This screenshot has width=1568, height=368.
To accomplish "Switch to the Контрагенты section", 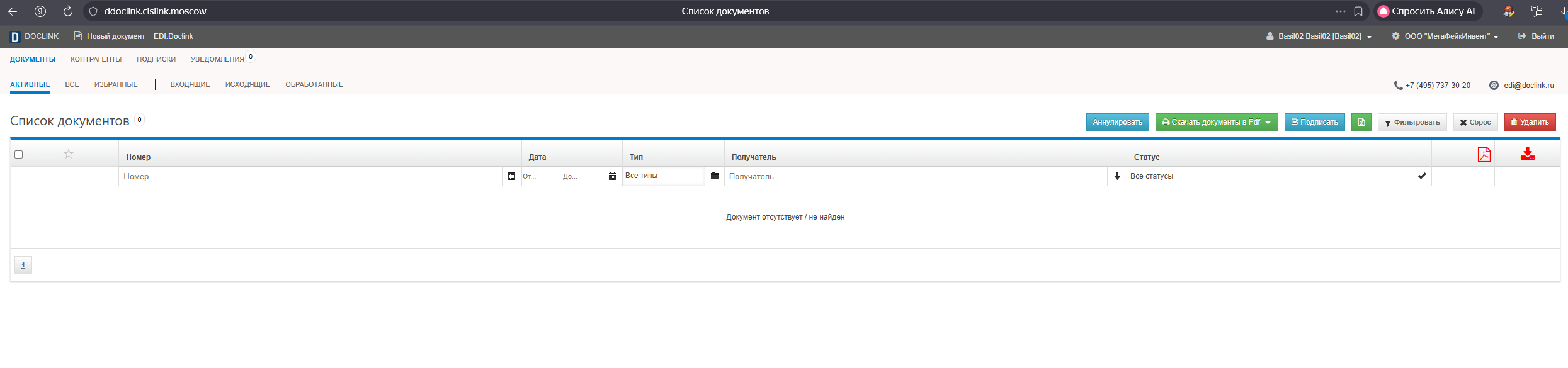I will click(x=96, y=59).
